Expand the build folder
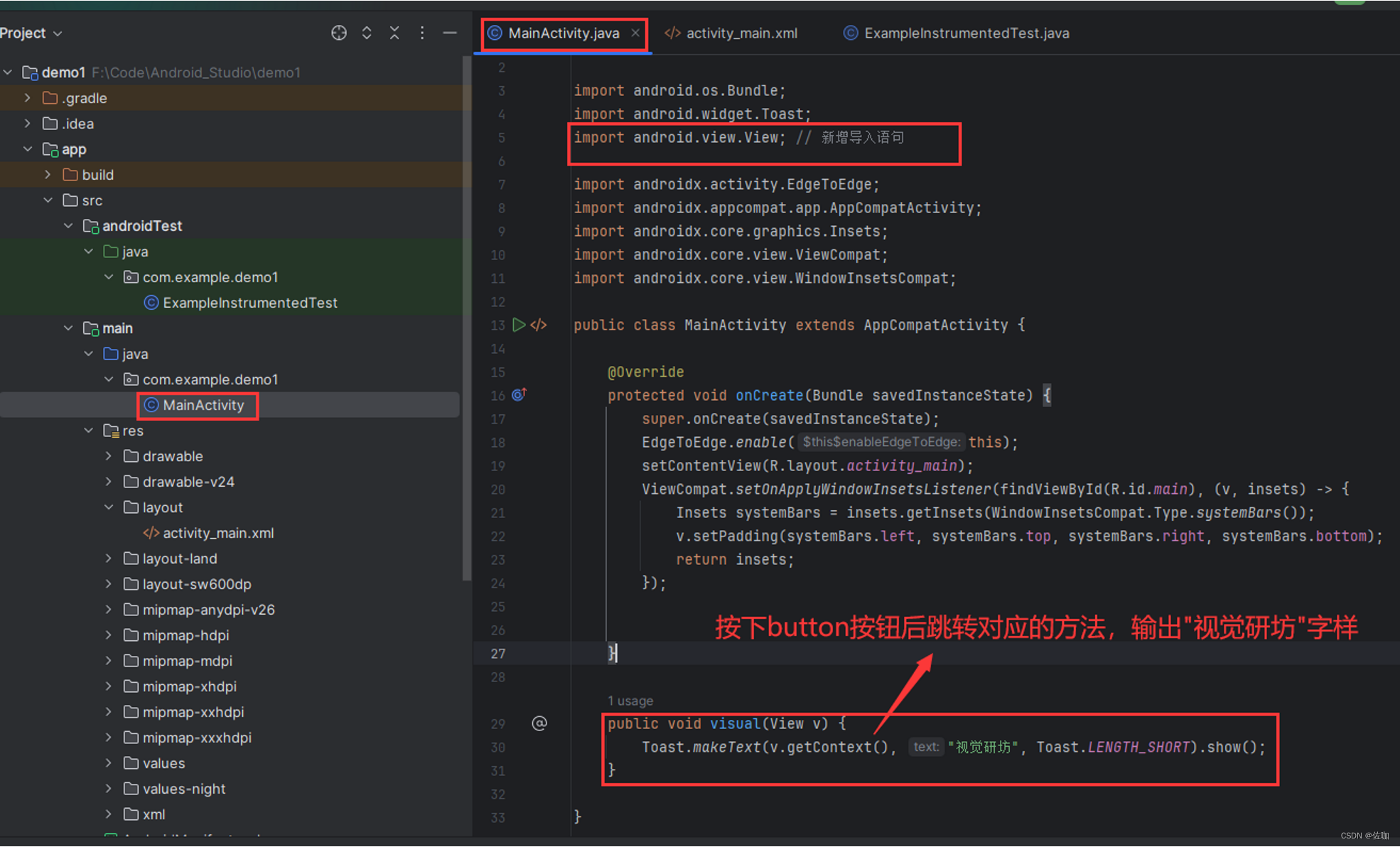 [x=48, y=175]
